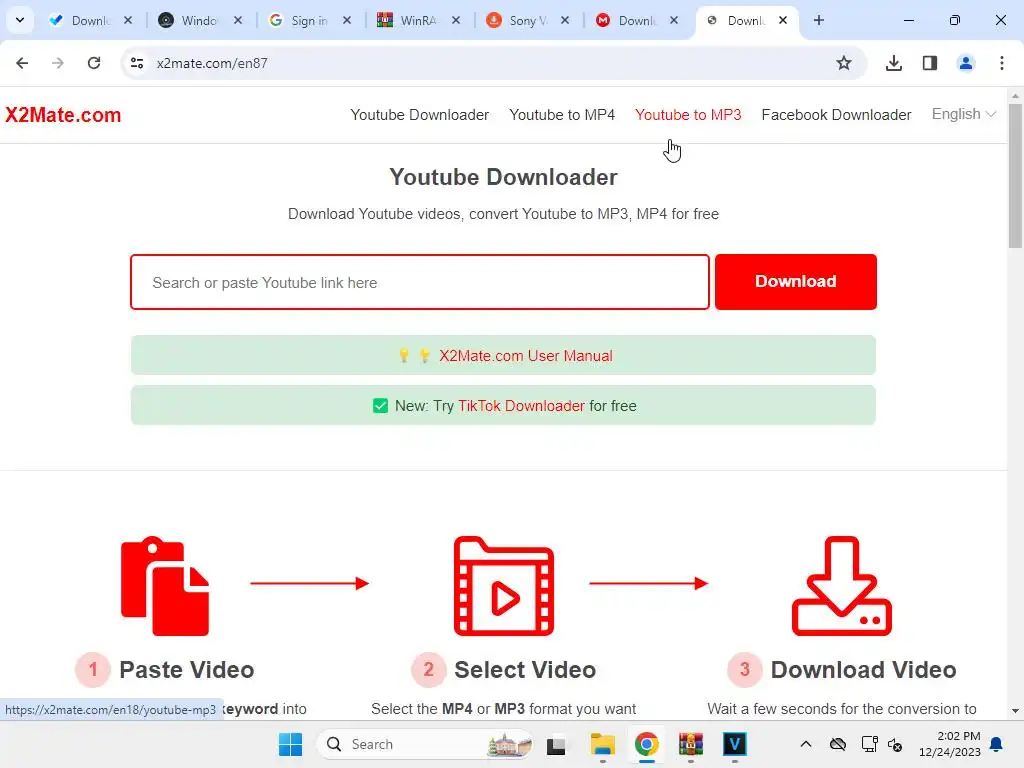Screen dimensions: 1024x768
Task: Open File Explorer from taskbar
Action: [603, 744]
